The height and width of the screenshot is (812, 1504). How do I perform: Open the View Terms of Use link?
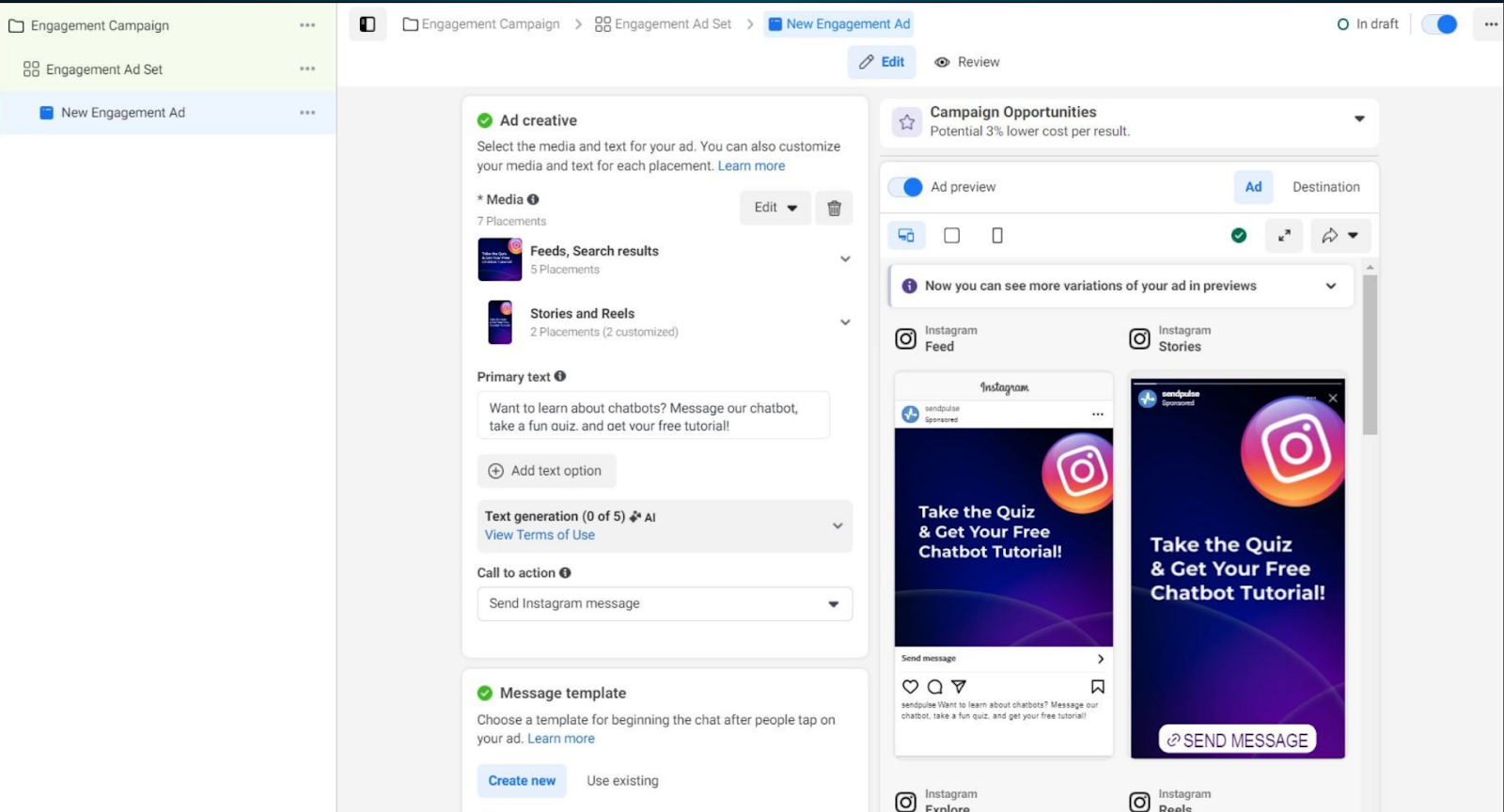pos(540,535)
